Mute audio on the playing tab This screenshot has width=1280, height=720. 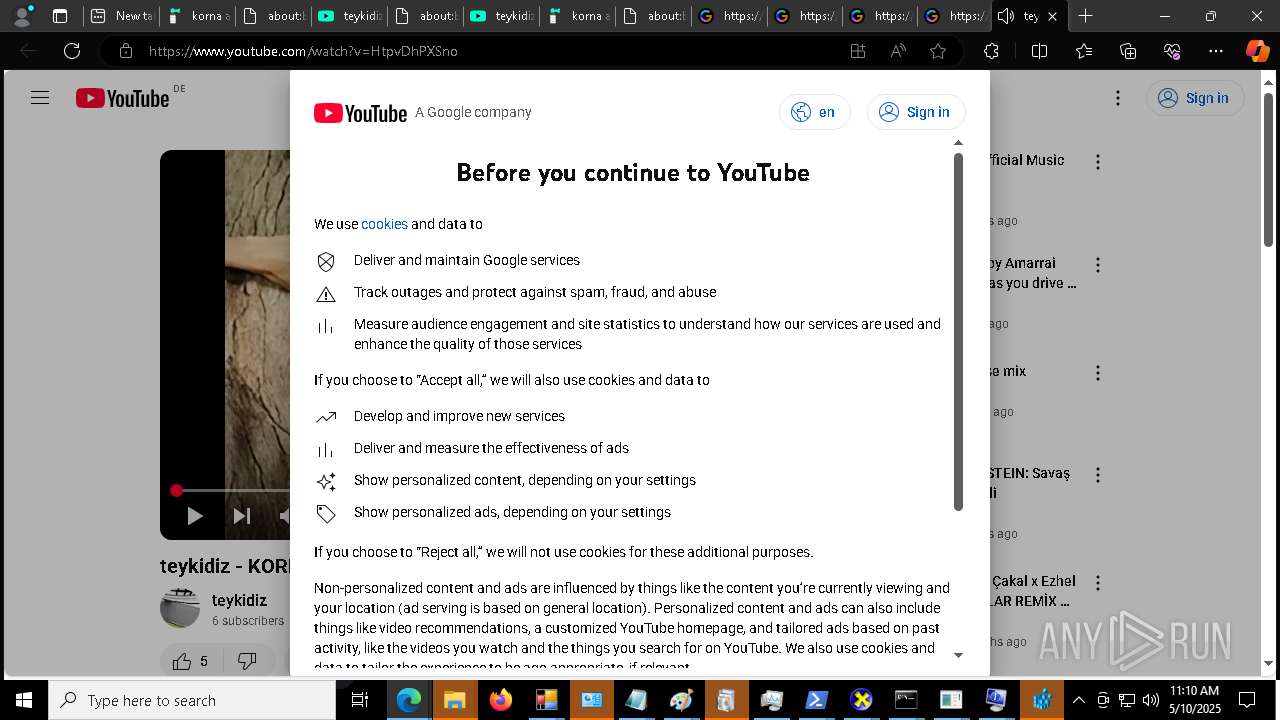coord(1006,16)
